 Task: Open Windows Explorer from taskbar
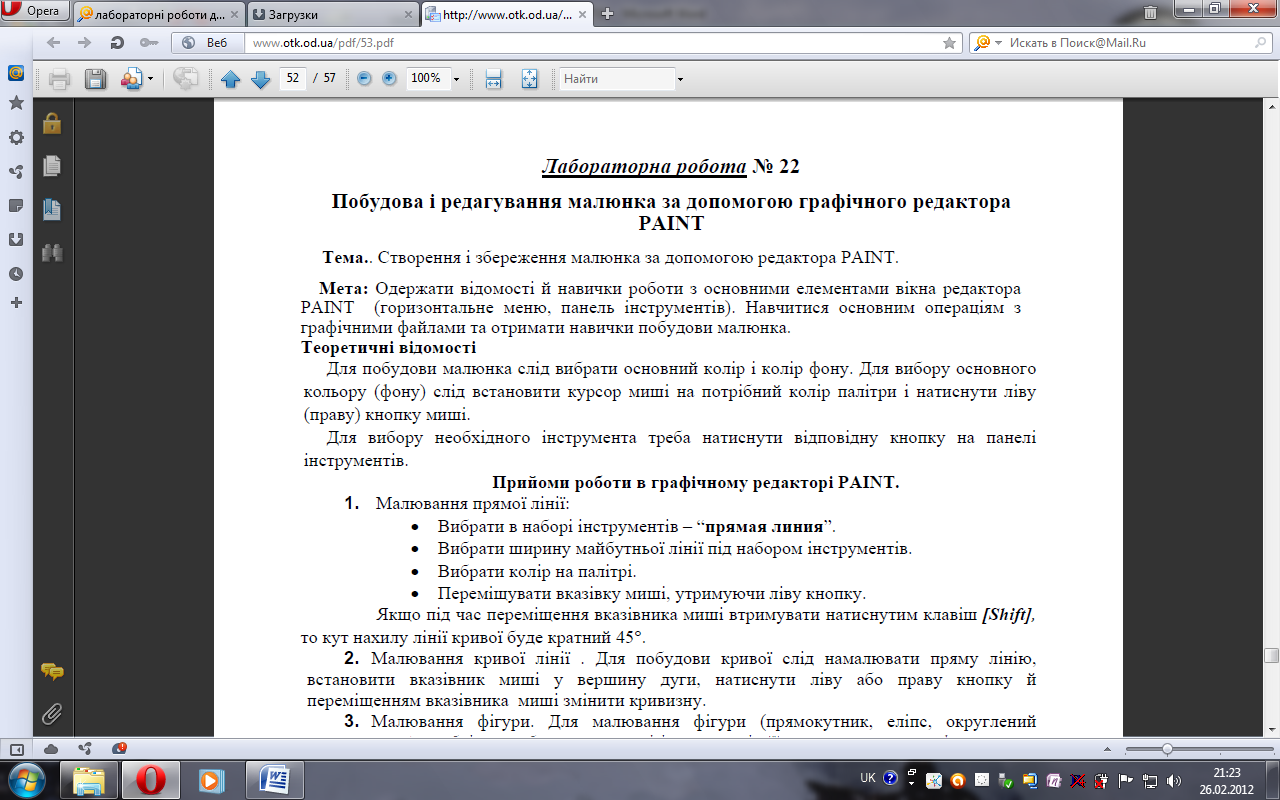click(89, 779)
